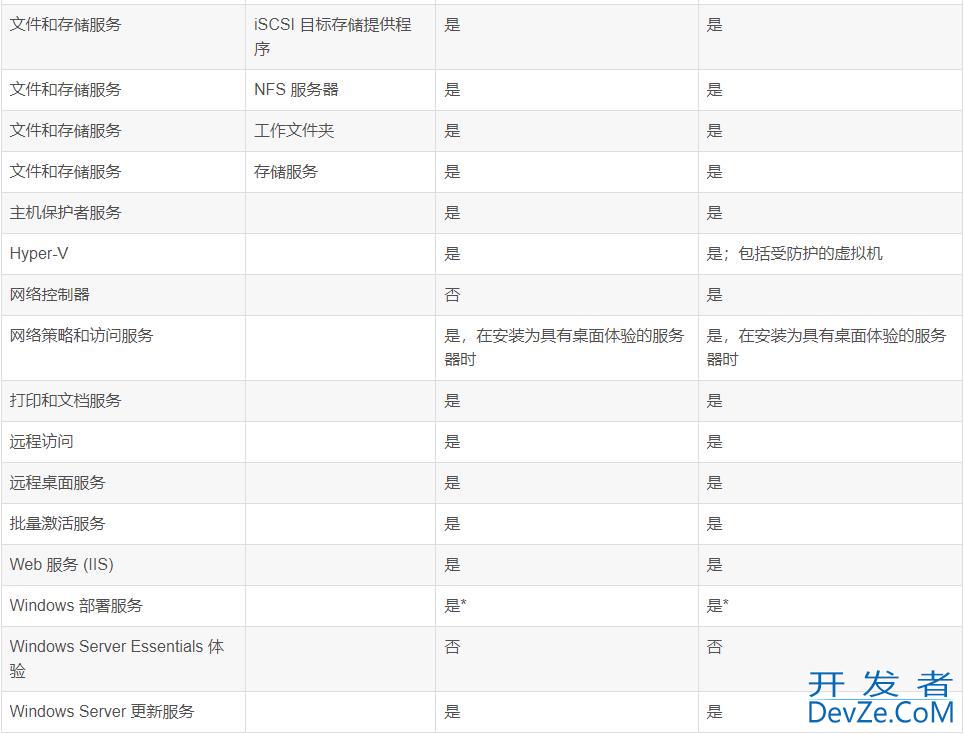The width and height of the screenshot is (964, 734).
Task: Select the '主机保护者服务' row label
Action: click(65, 213)
